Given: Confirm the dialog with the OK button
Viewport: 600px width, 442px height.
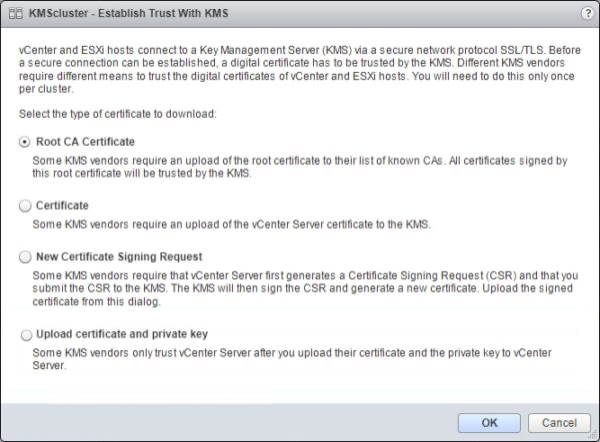Looking at the screenshot, I should [x=489, y=423].
